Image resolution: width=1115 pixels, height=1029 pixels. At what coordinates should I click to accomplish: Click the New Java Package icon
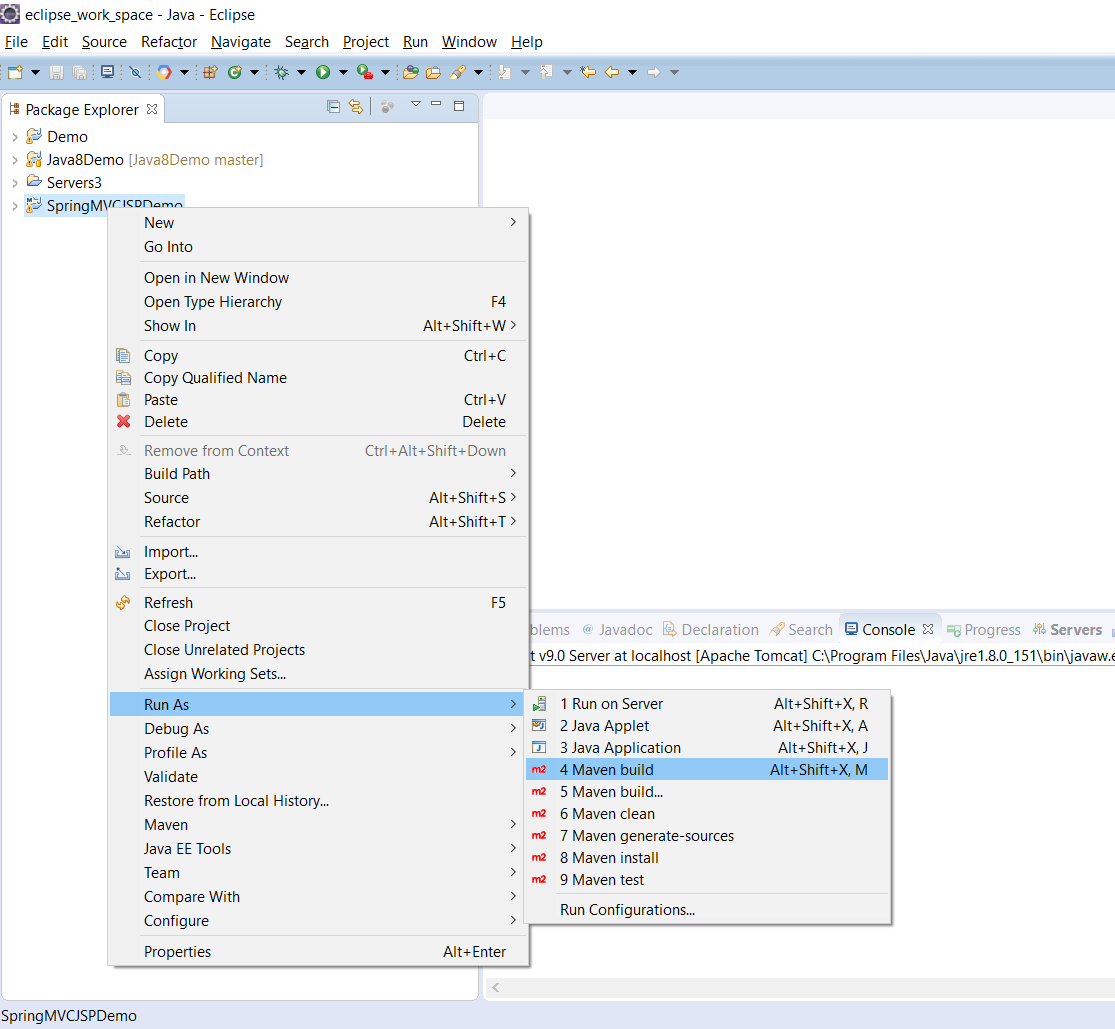tap(210, 72)
